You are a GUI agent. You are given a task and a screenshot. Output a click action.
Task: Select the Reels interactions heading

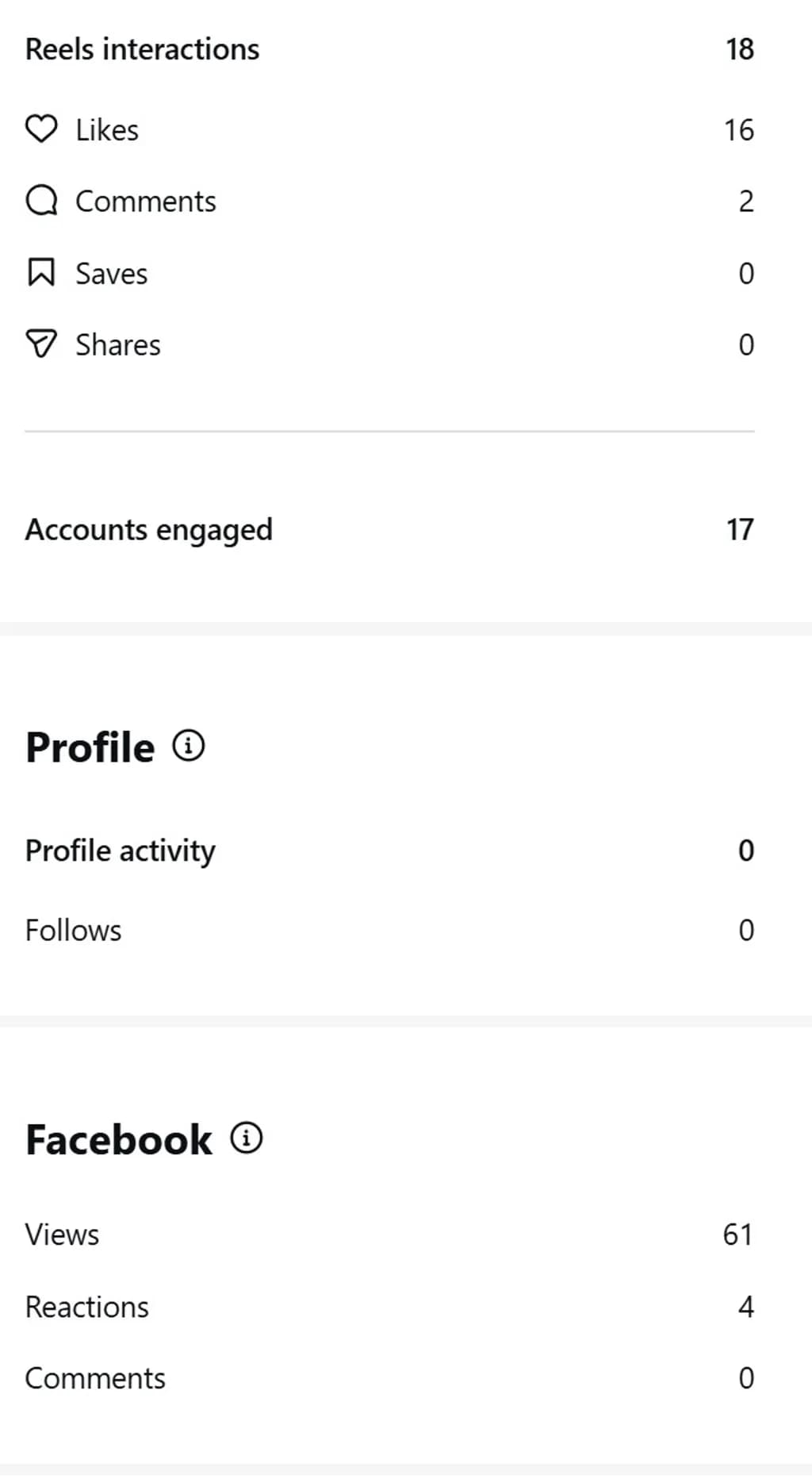(x=143, y=49)
